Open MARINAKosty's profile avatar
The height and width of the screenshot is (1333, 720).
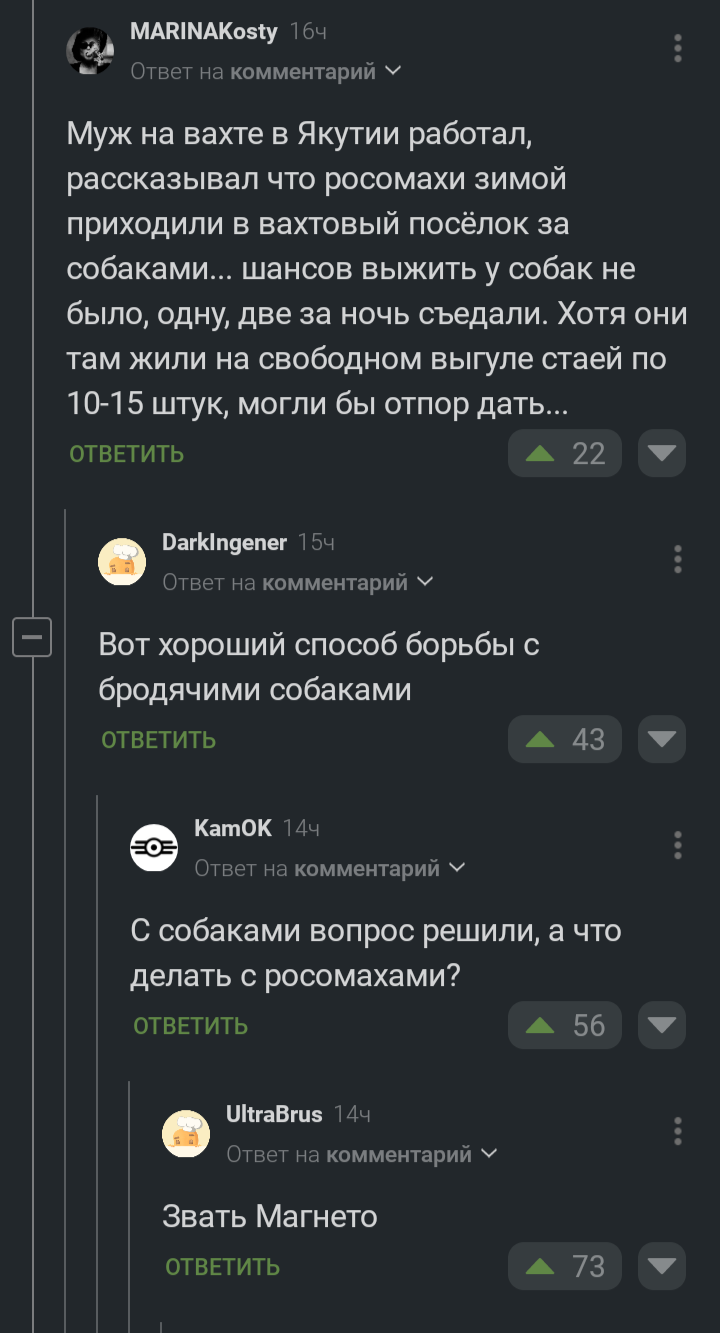[x=90, y=49]
